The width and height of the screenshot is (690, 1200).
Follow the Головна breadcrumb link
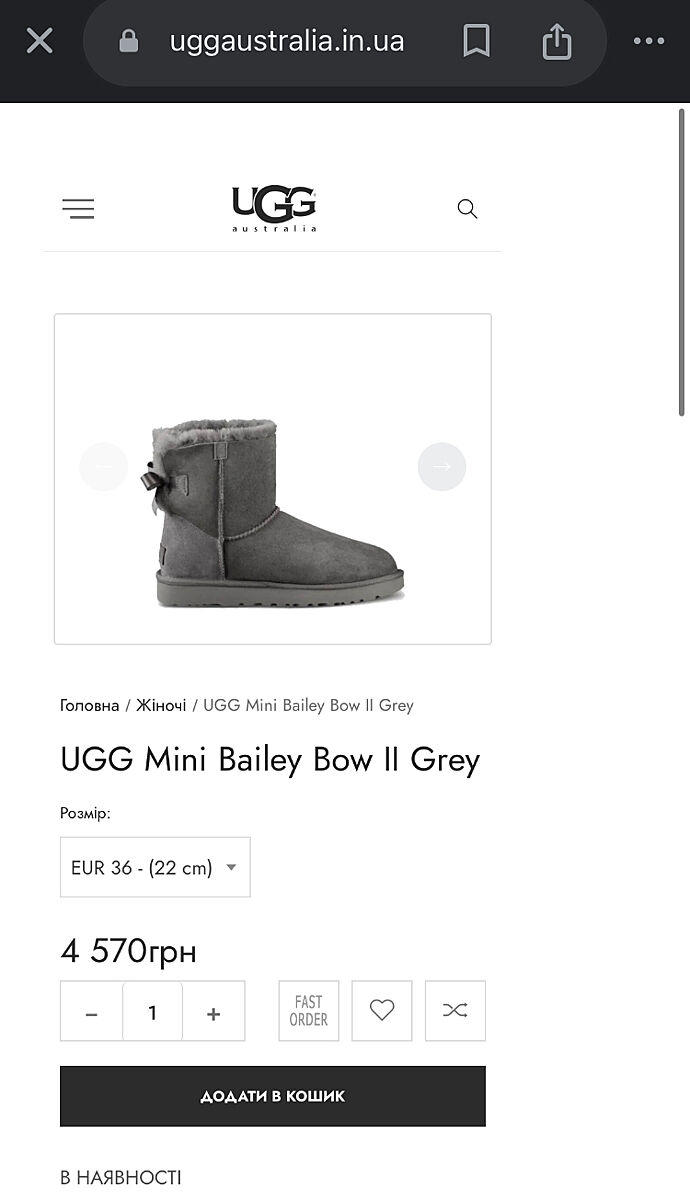pos(89,705)
